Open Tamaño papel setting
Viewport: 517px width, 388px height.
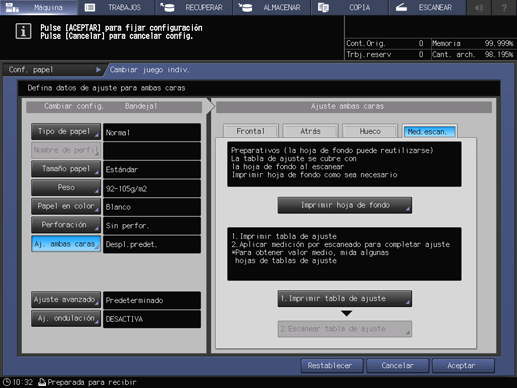pyautogui.click(x=66, y=169)
